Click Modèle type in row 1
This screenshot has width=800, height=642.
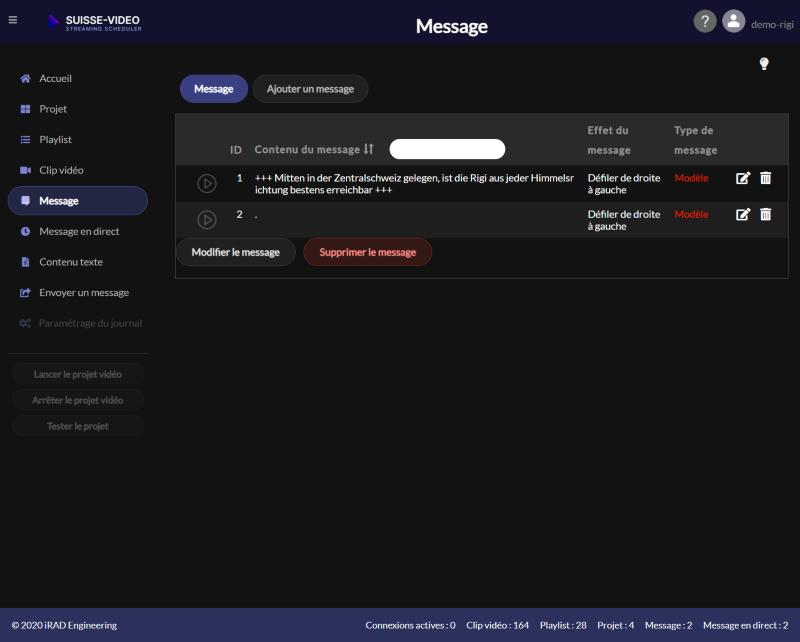(x=691, y=178)
